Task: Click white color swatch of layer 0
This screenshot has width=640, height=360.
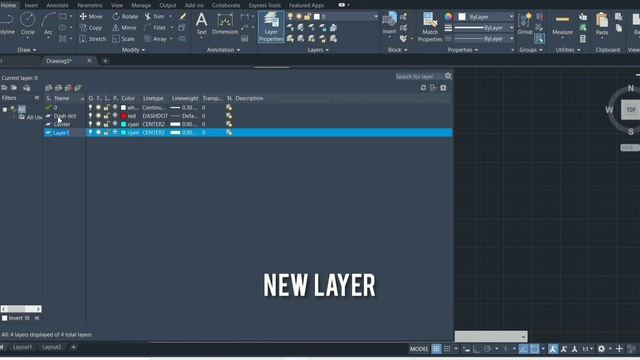Action: (124, 107)
